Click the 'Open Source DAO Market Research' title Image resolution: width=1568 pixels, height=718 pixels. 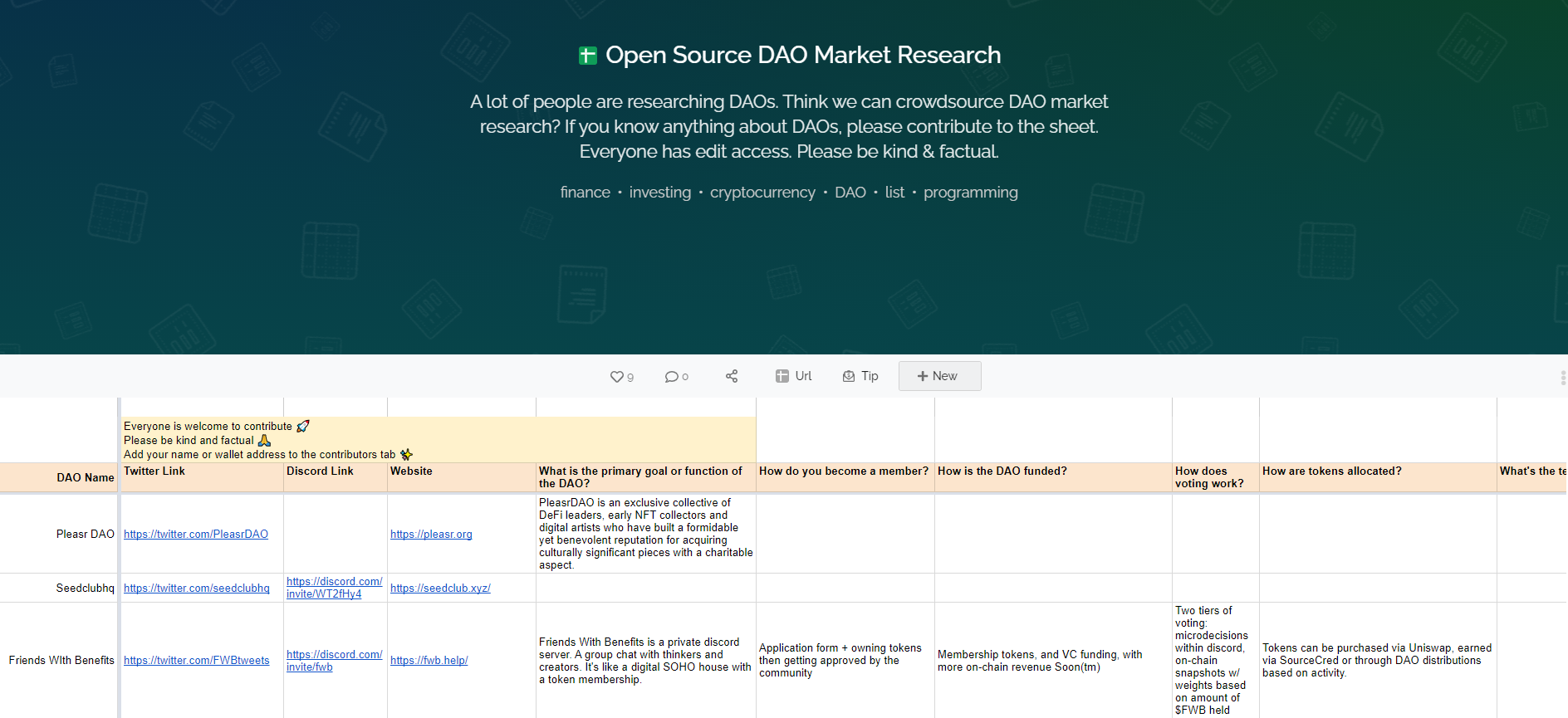click(803, 55)
